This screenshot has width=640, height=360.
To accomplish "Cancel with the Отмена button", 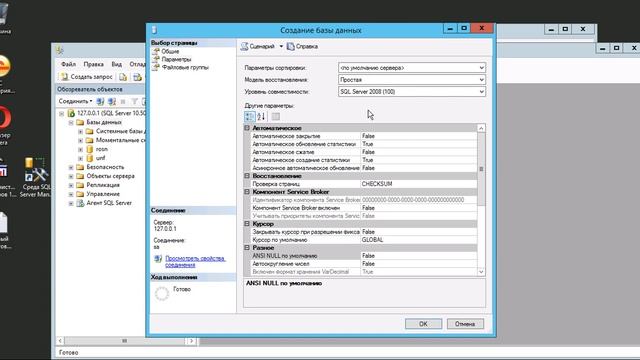I will pos(465,324).
